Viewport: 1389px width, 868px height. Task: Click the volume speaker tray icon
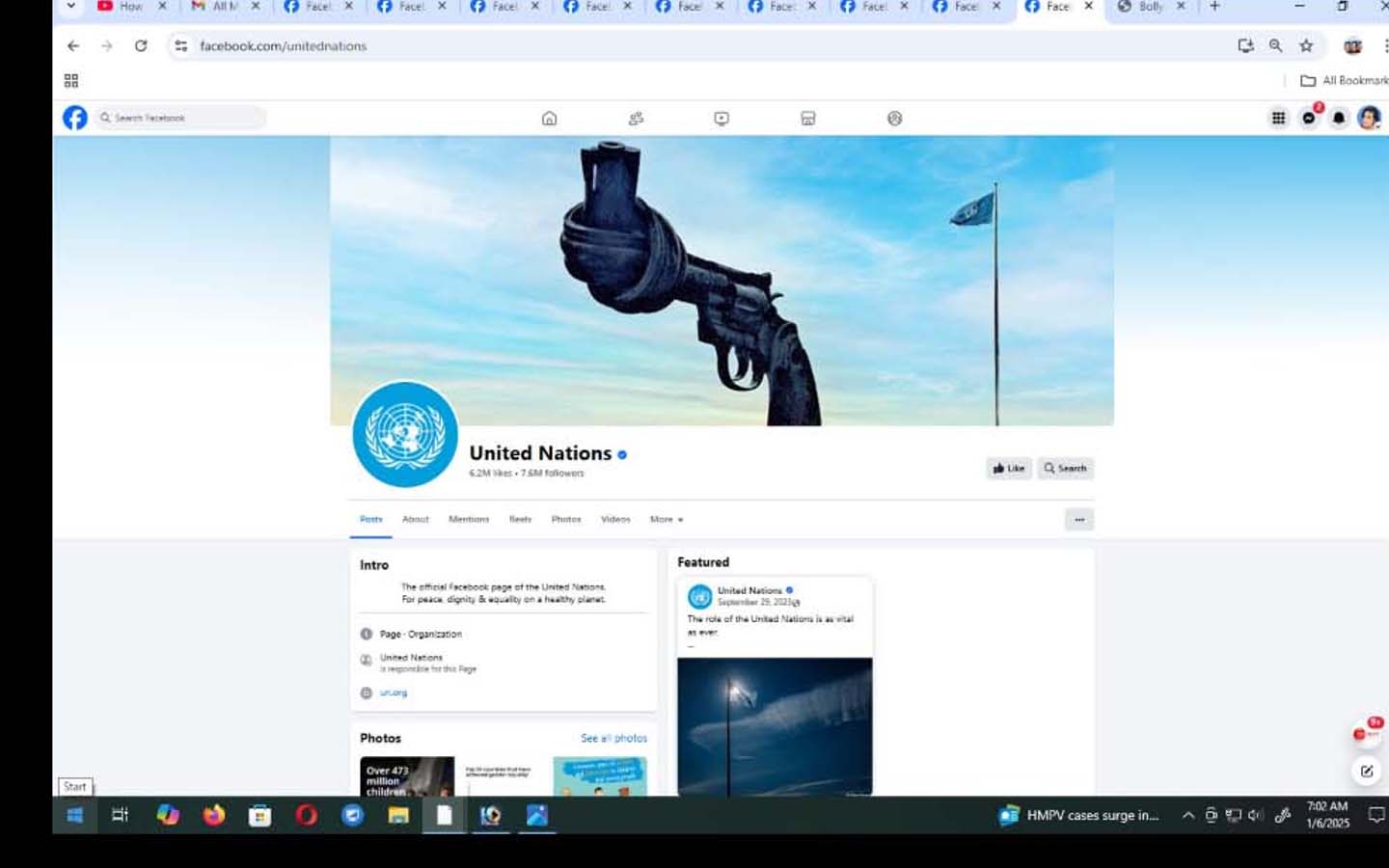1255,815
